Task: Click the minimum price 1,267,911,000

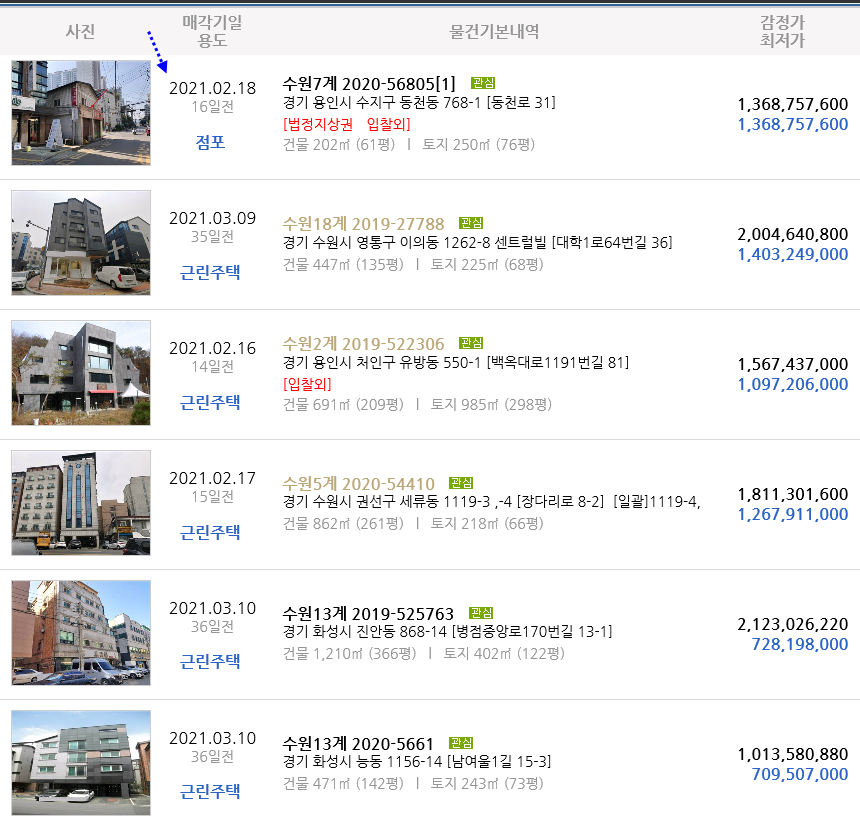Action: (793, 515)
